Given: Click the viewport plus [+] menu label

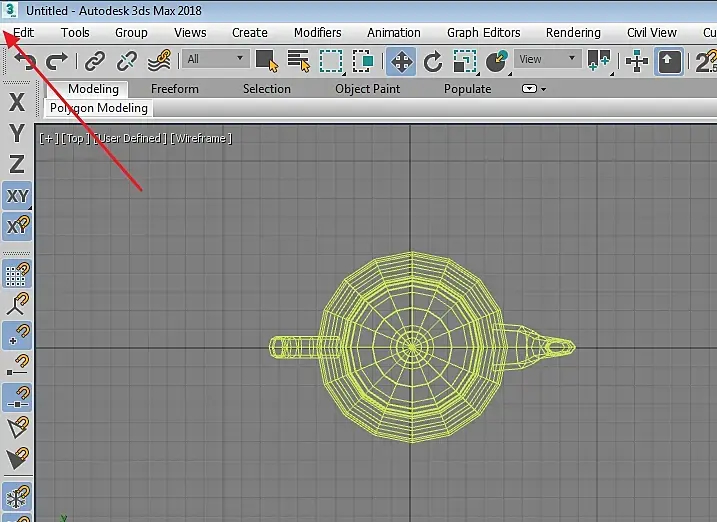Looking at the screenshot, I should coord(49,138).
